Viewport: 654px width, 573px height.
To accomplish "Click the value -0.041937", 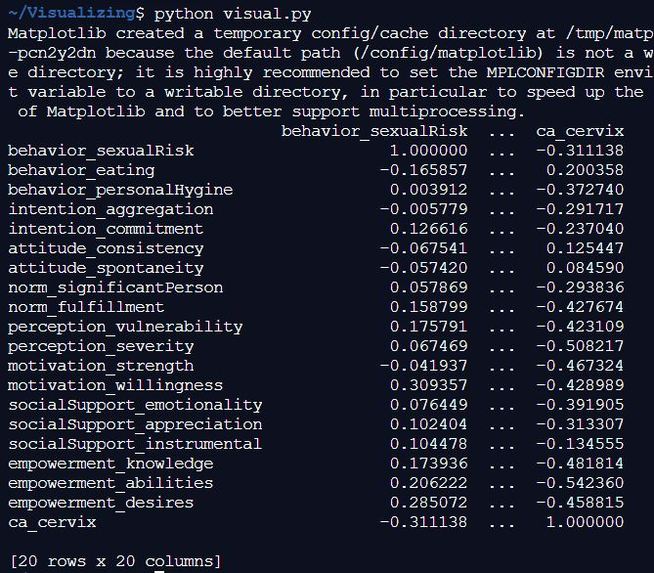I will (x=423, y=366).
